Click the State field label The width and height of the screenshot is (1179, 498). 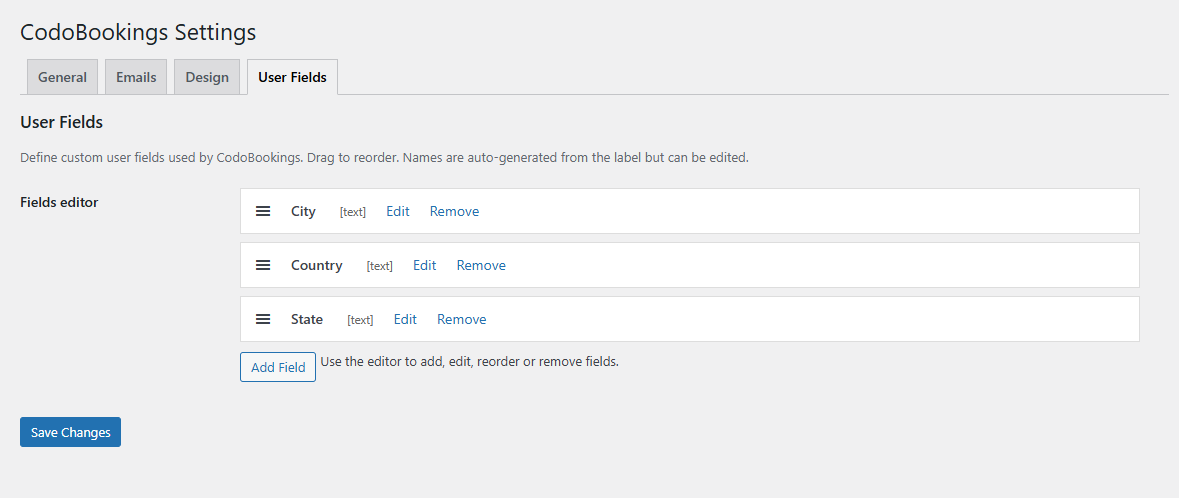point(307,320)
